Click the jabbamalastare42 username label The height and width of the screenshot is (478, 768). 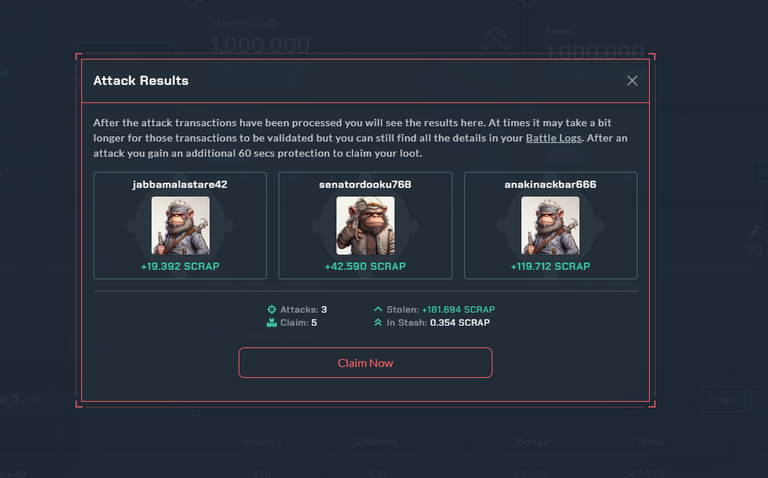[x=180, y=185]
